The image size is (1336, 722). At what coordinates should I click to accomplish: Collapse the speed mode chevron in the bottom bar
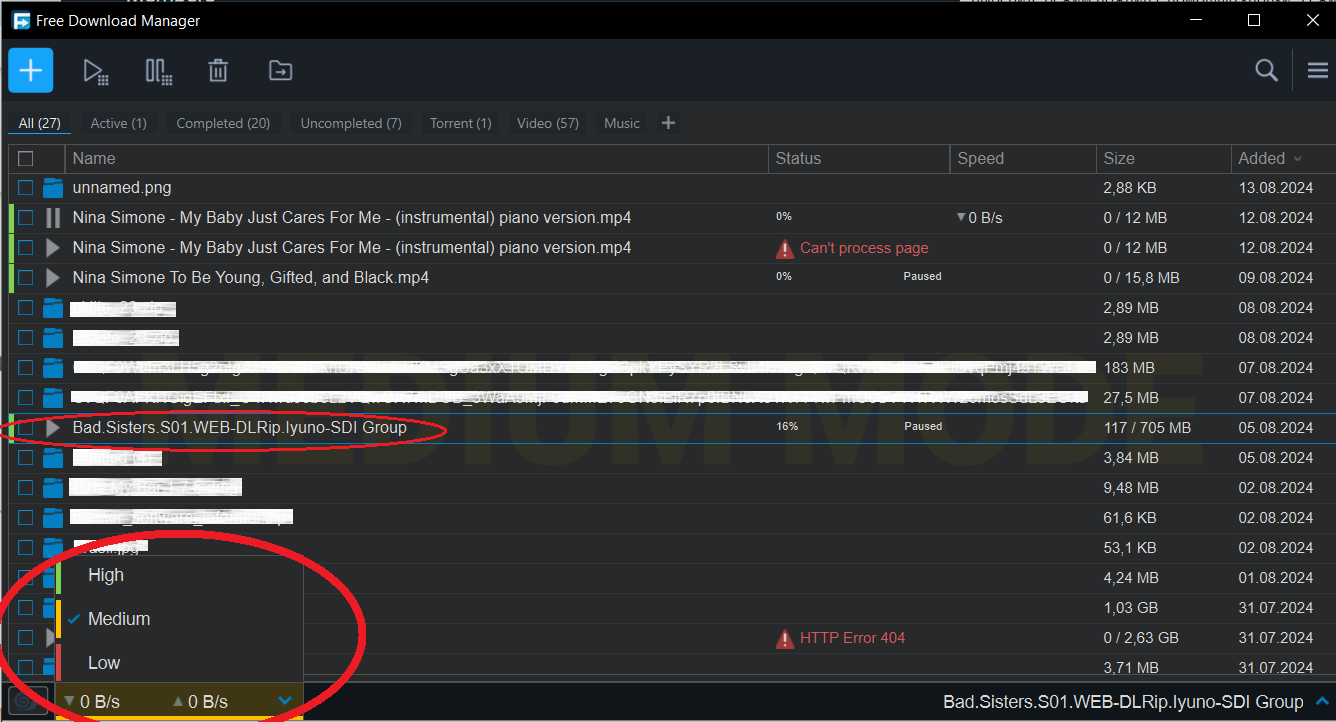285,701
